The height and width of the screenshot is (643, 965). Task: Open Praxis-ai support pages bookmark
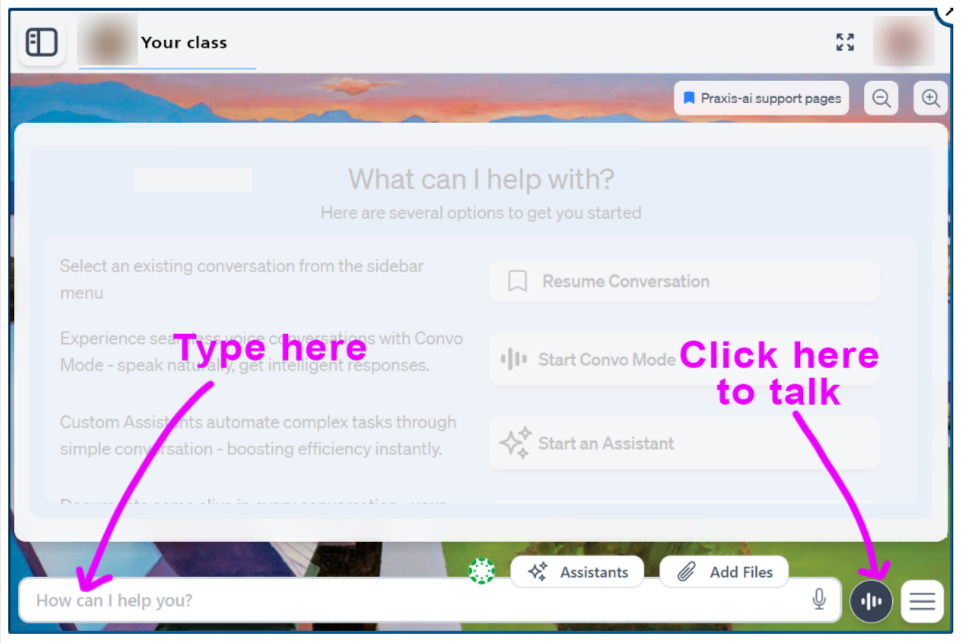click(761, 98)
